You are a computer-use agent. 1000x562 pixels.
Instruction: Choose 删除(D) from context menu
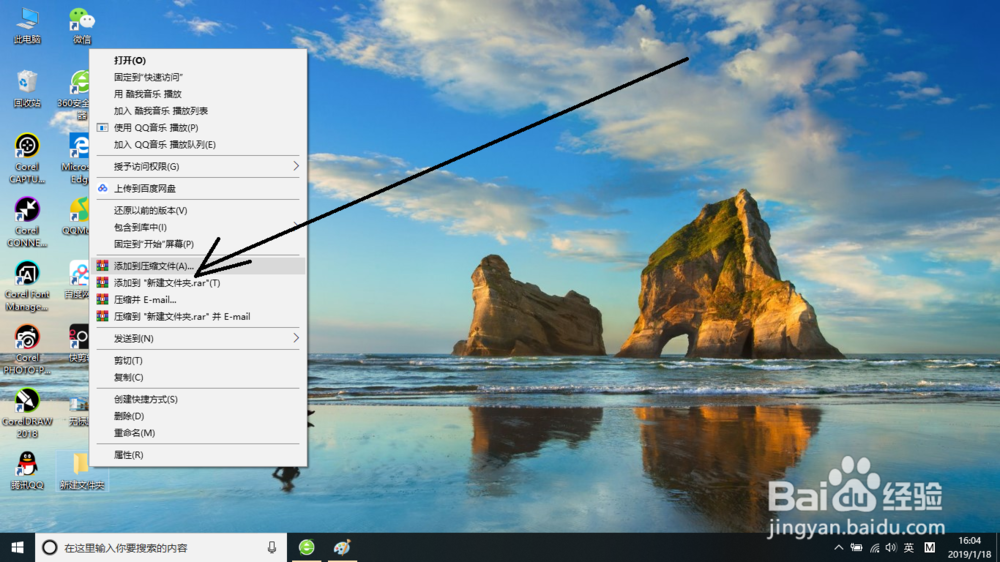pyautogui.click(x=198, y=416)
